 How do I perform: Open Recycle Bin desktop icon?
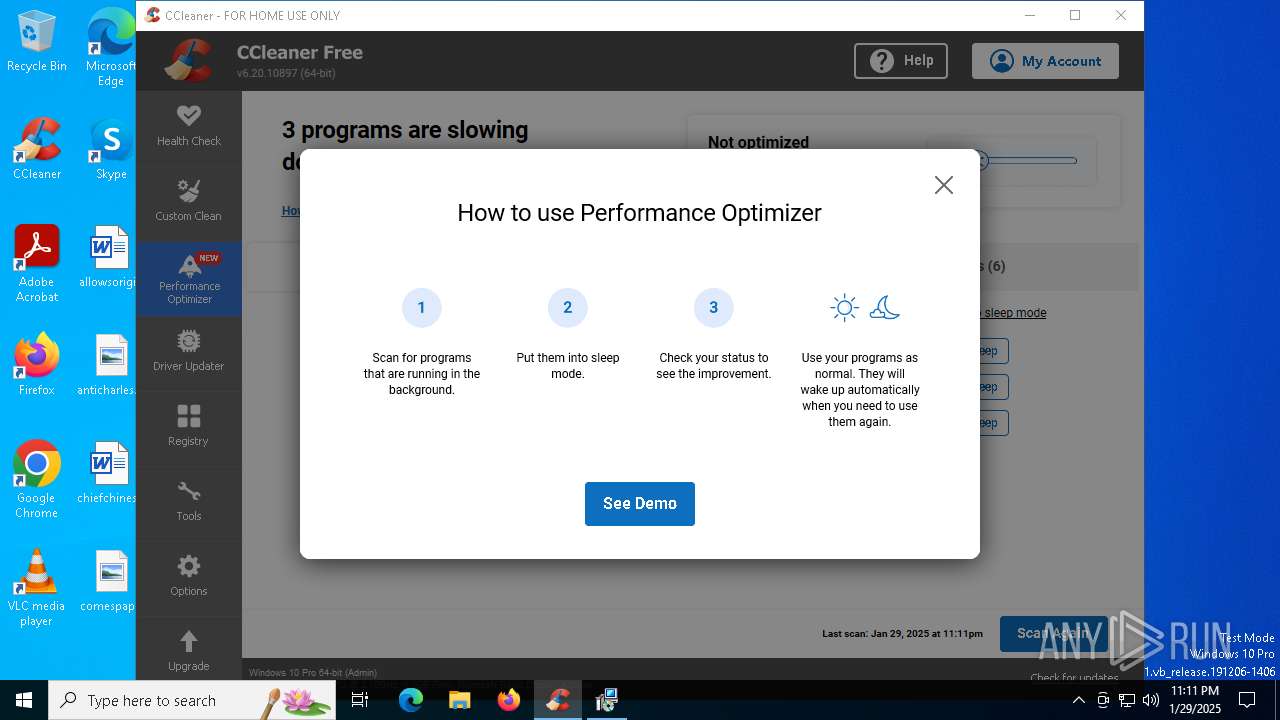37,42
